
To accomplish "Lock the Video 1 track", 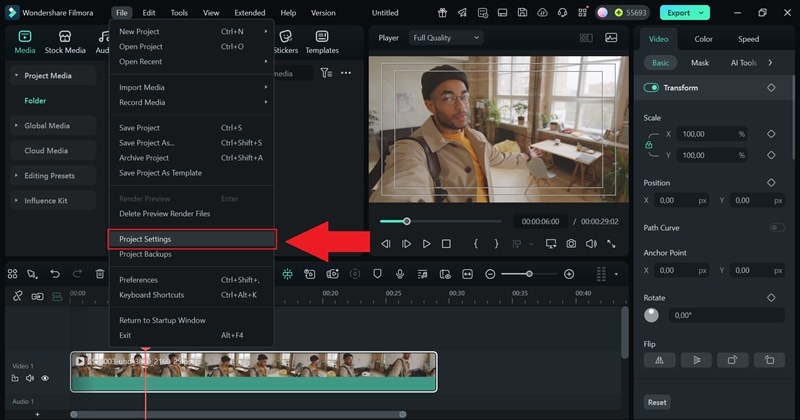I will [15, 378].
